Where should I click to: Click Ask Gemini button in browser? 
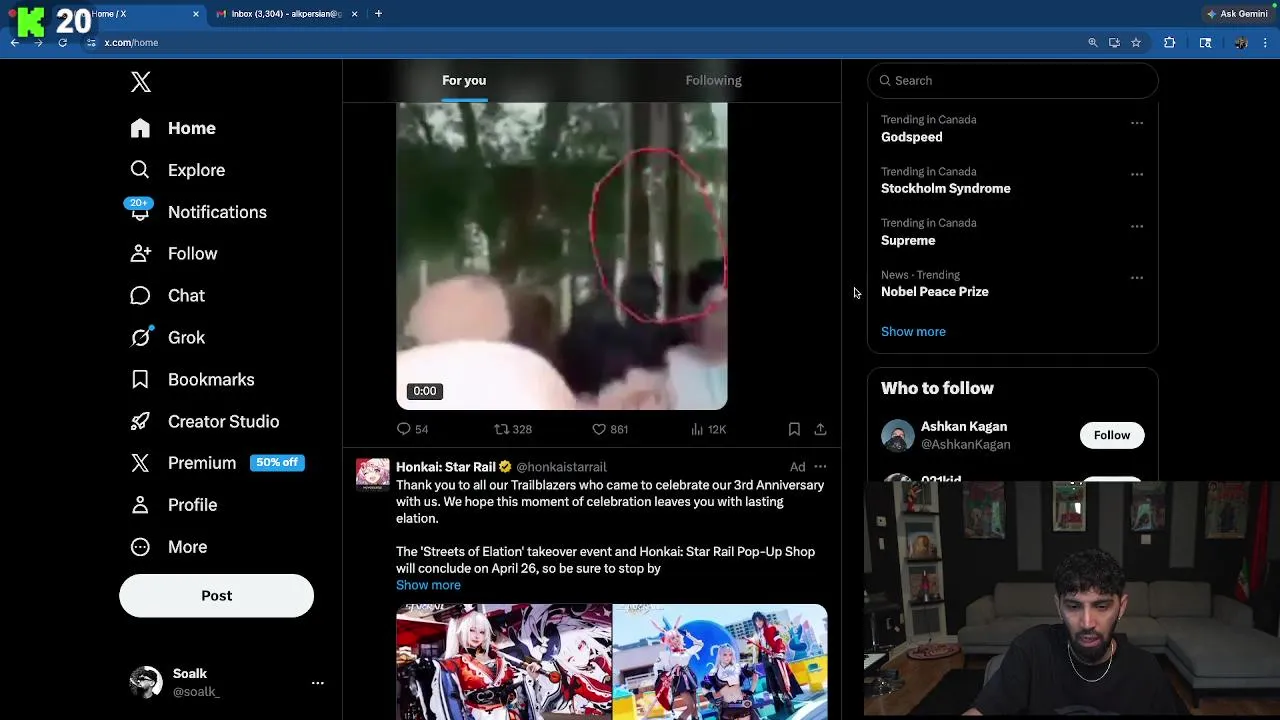(1238, 14)
